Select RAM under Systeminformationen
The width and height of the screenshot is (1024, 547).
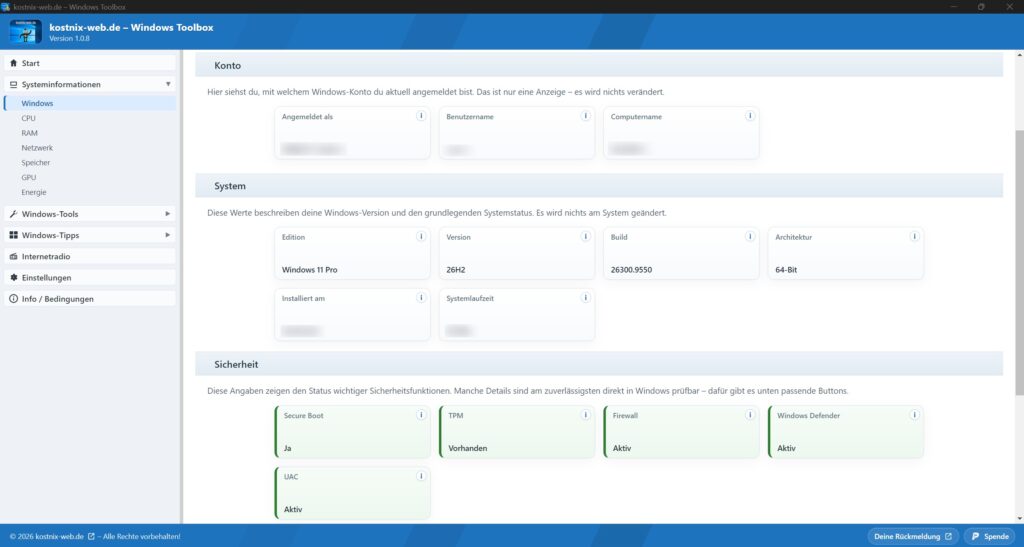[x=29, y=133]
